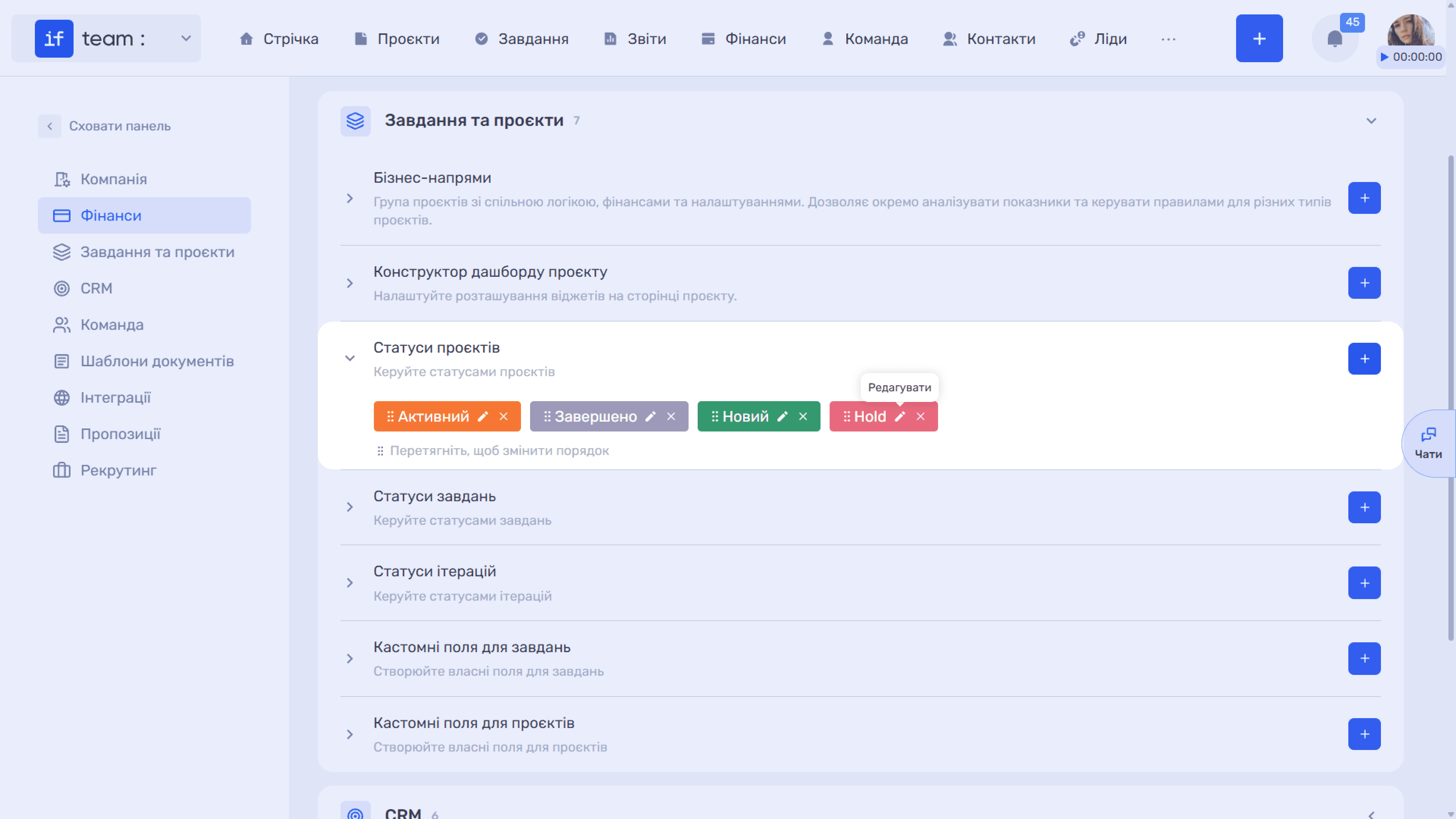Open Фінанси in the top navigation

(x=743, y=38)
